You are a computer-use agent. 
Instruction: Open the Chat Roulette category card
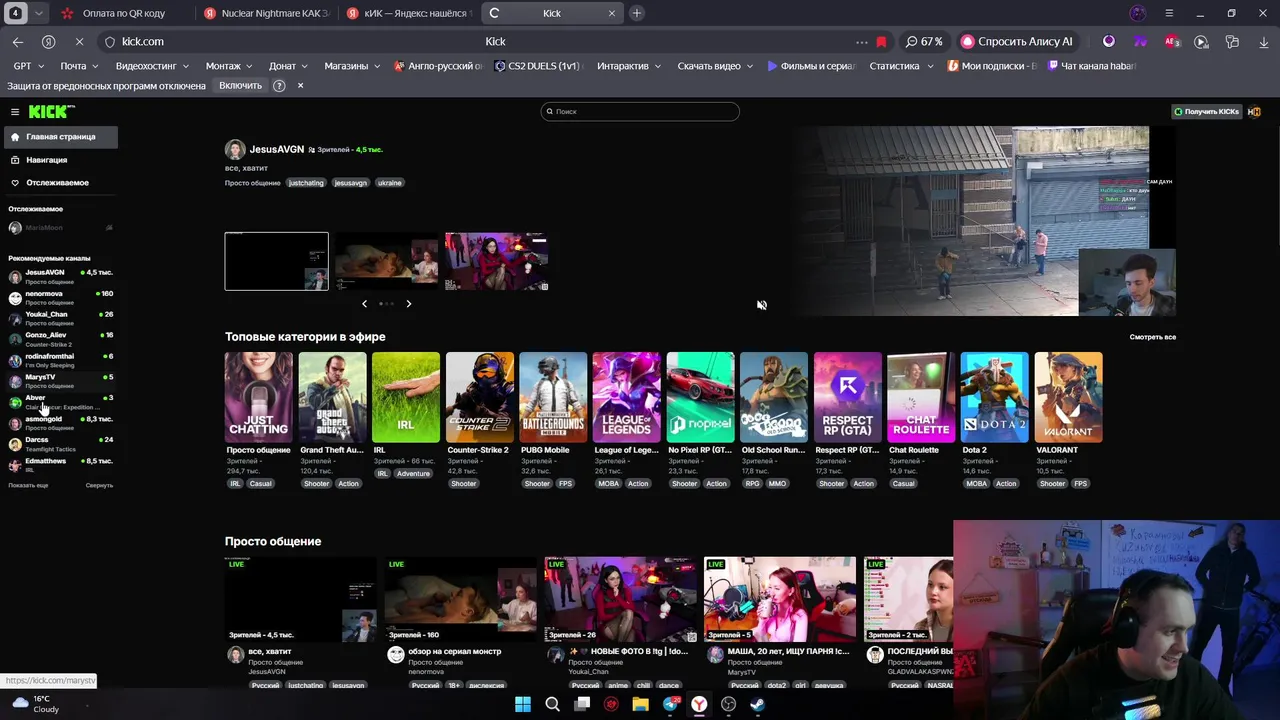click(921, 397)
